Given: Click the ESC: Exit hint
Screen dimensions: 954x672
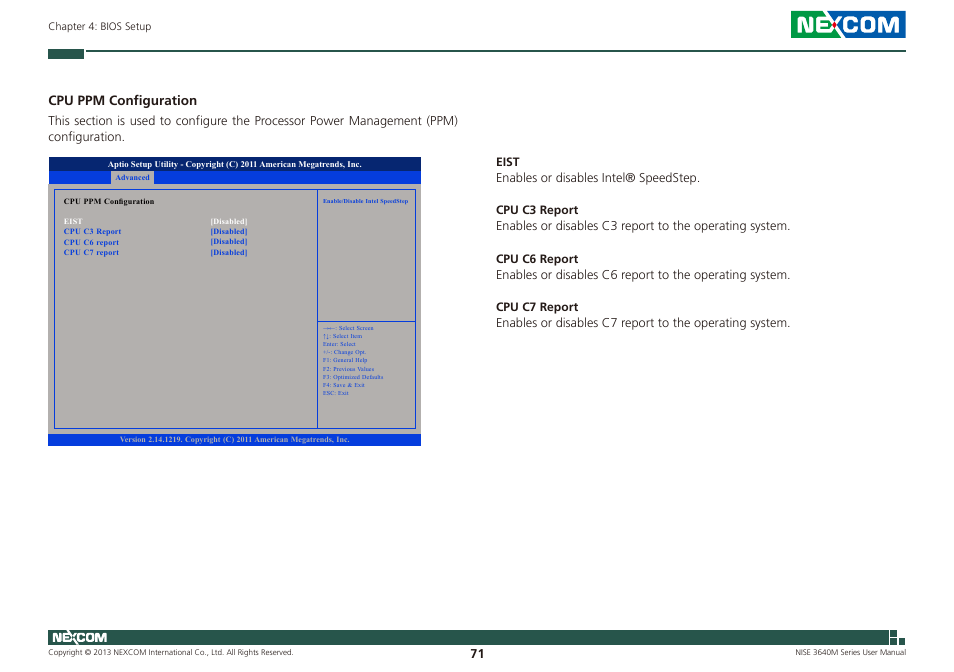Looking at the screenshot, I should 336,393.
